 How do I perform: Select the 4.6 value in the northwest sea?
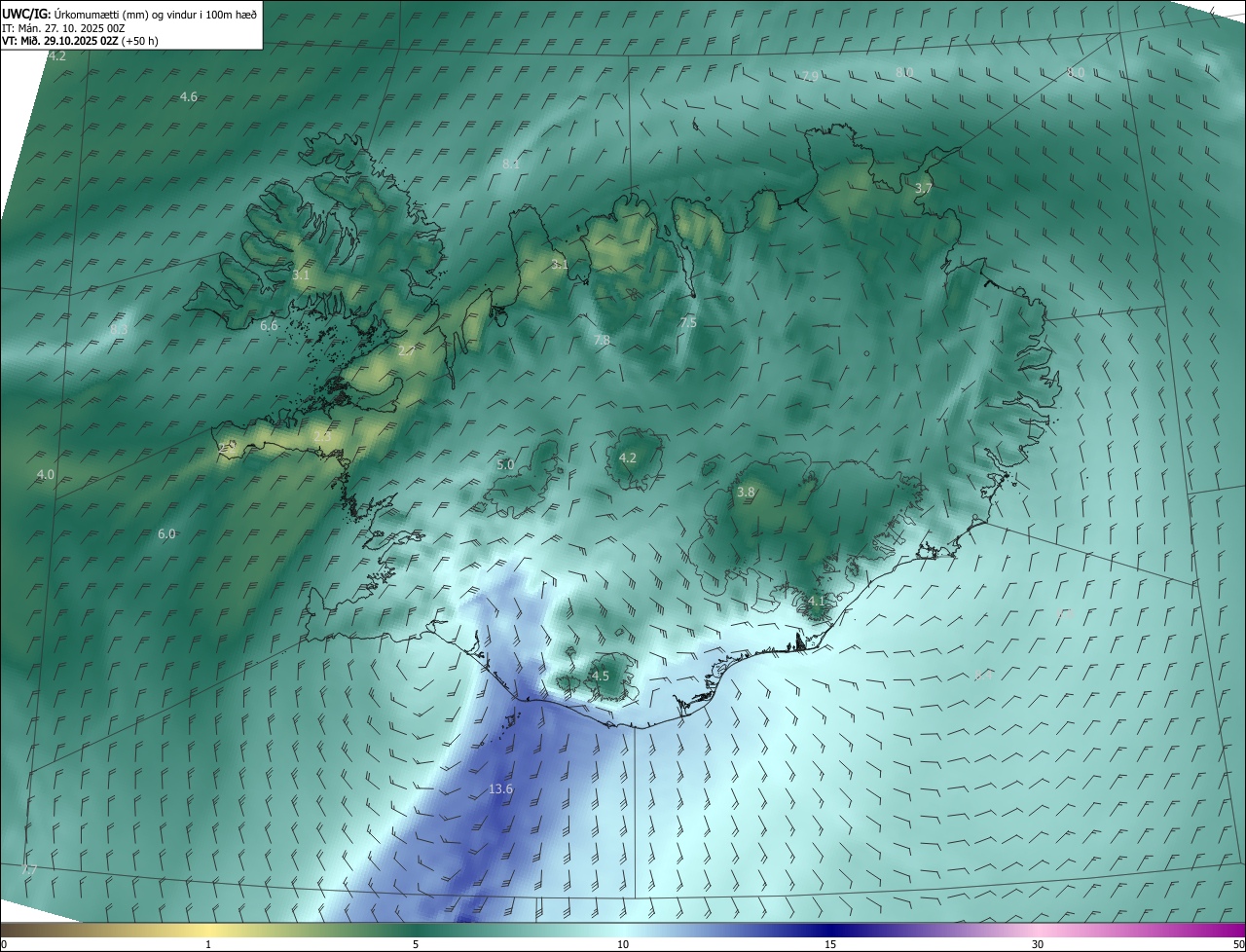pyautogui.click(x=189, y=97)
